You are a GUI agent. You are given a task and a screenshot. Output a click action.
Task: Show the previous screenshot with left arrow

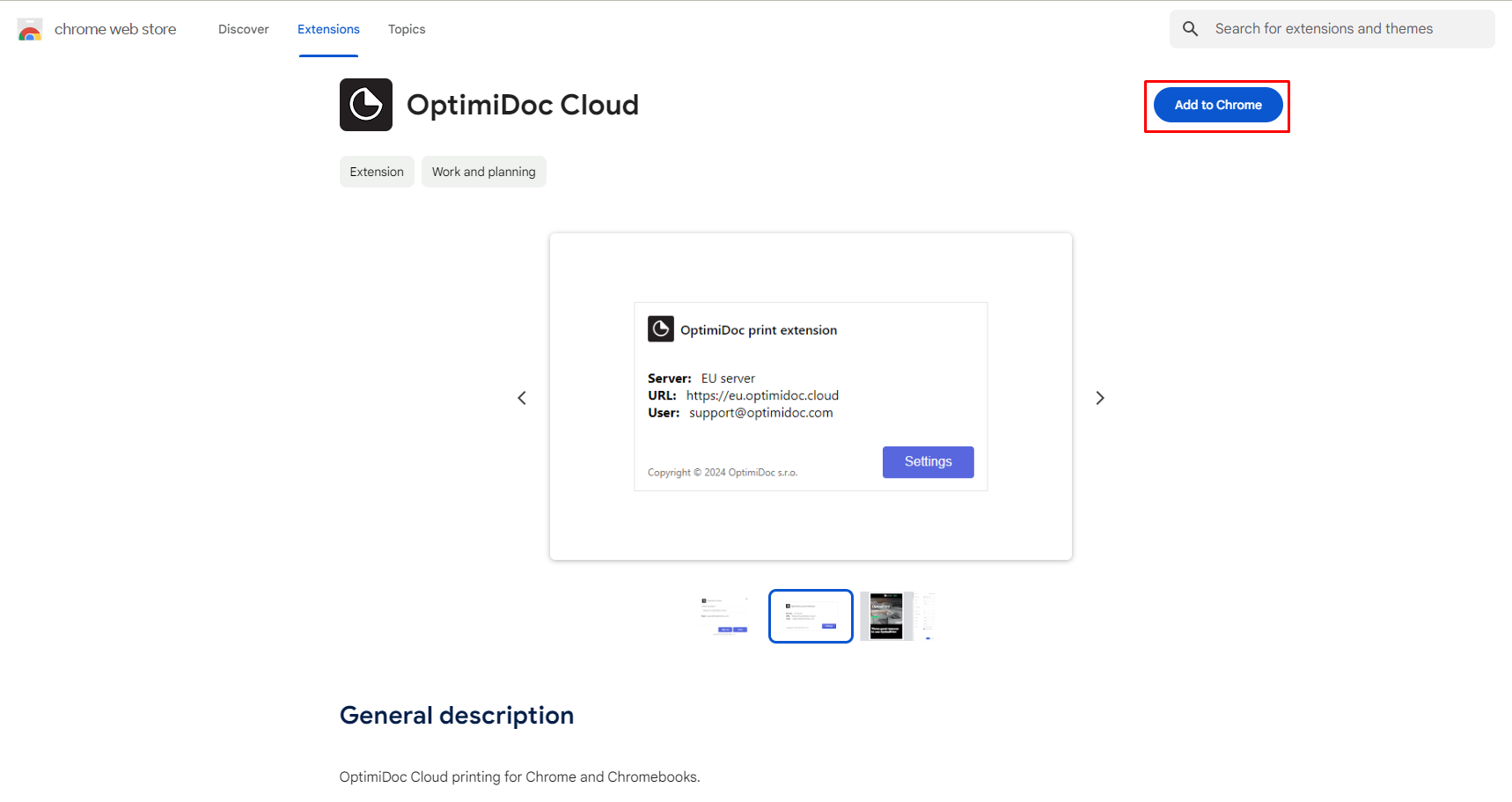522,398
